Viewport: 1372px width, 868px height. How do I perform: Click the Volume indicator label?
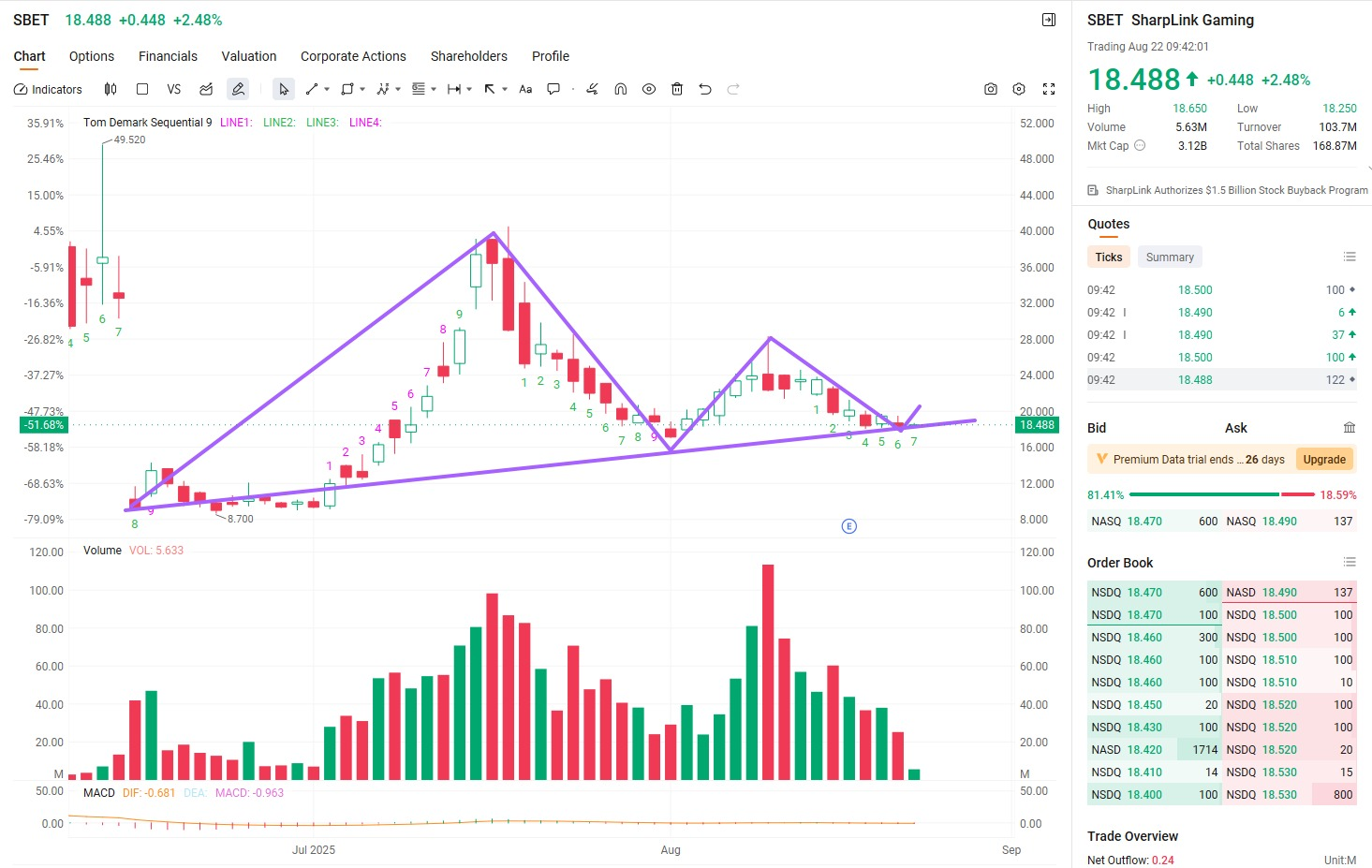102,551
